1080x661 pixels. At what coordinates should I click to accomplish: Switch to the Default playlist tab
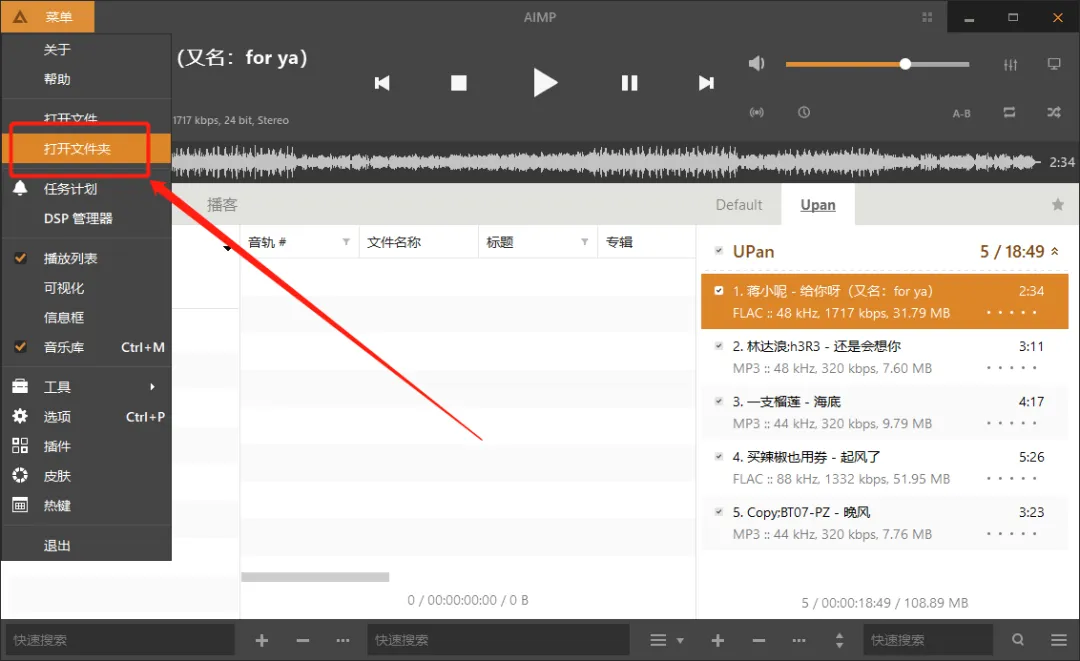pyautogui.click(x=739, y=204)
